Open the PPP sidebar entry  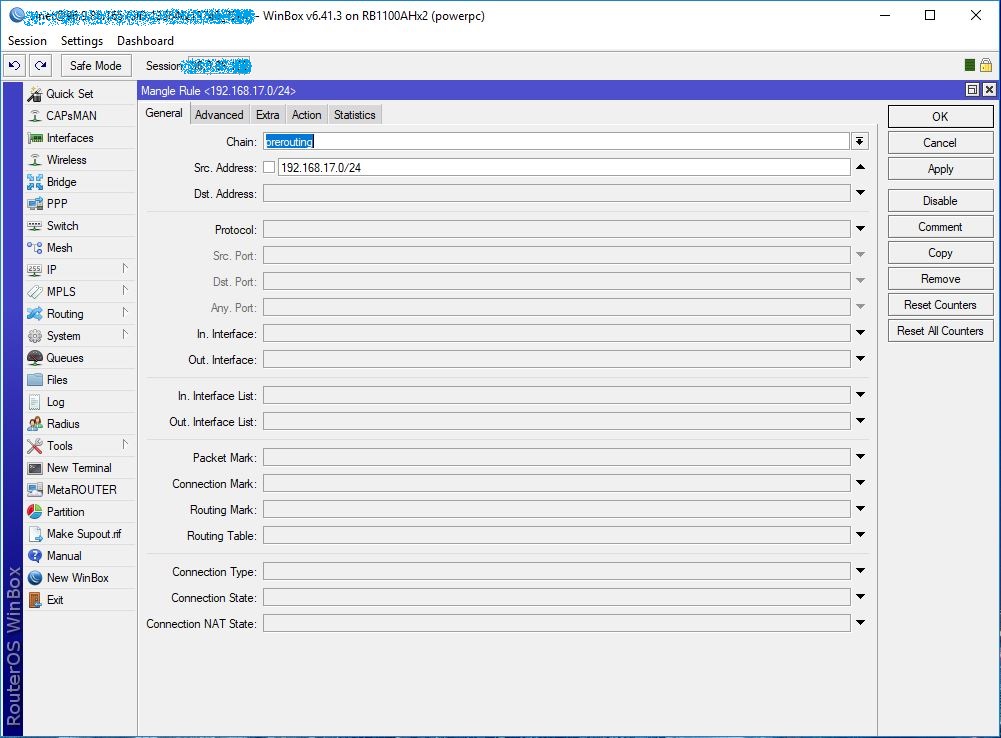pos(80,204)
